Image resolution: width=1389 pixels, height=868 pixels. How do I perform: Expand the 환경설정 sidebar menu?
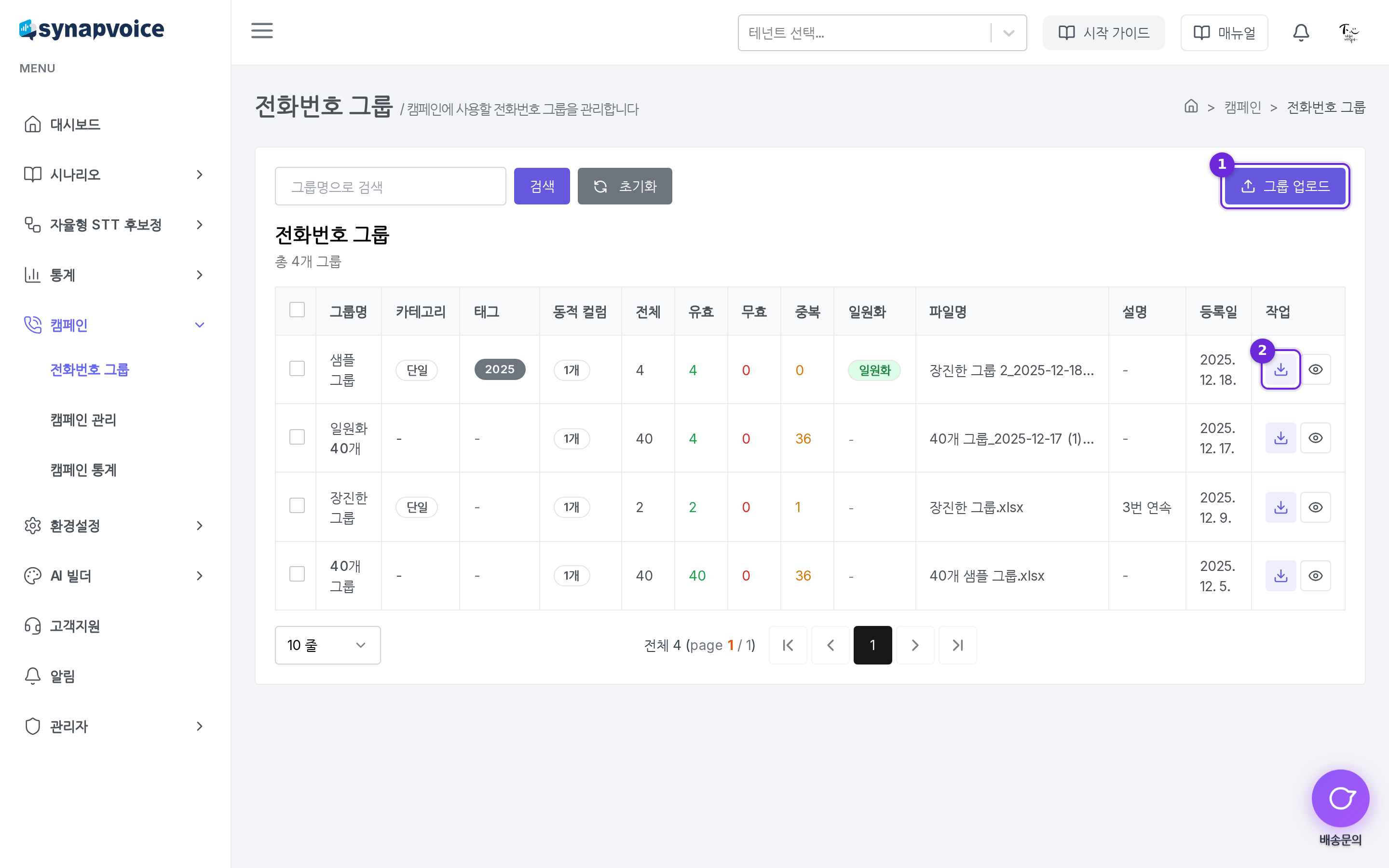tap(115, 526)
